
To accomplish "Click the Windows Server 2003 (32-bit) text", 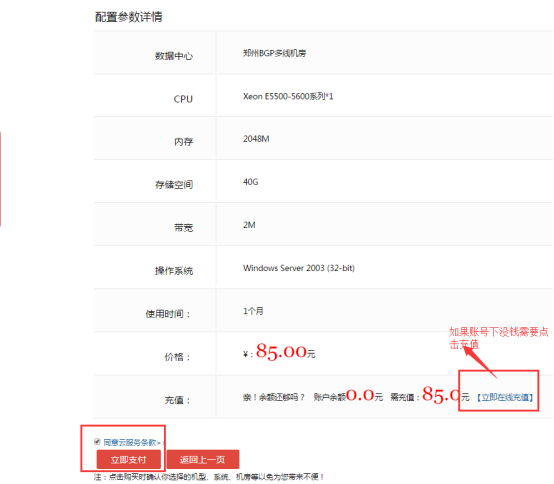I will tap(299, 268).
